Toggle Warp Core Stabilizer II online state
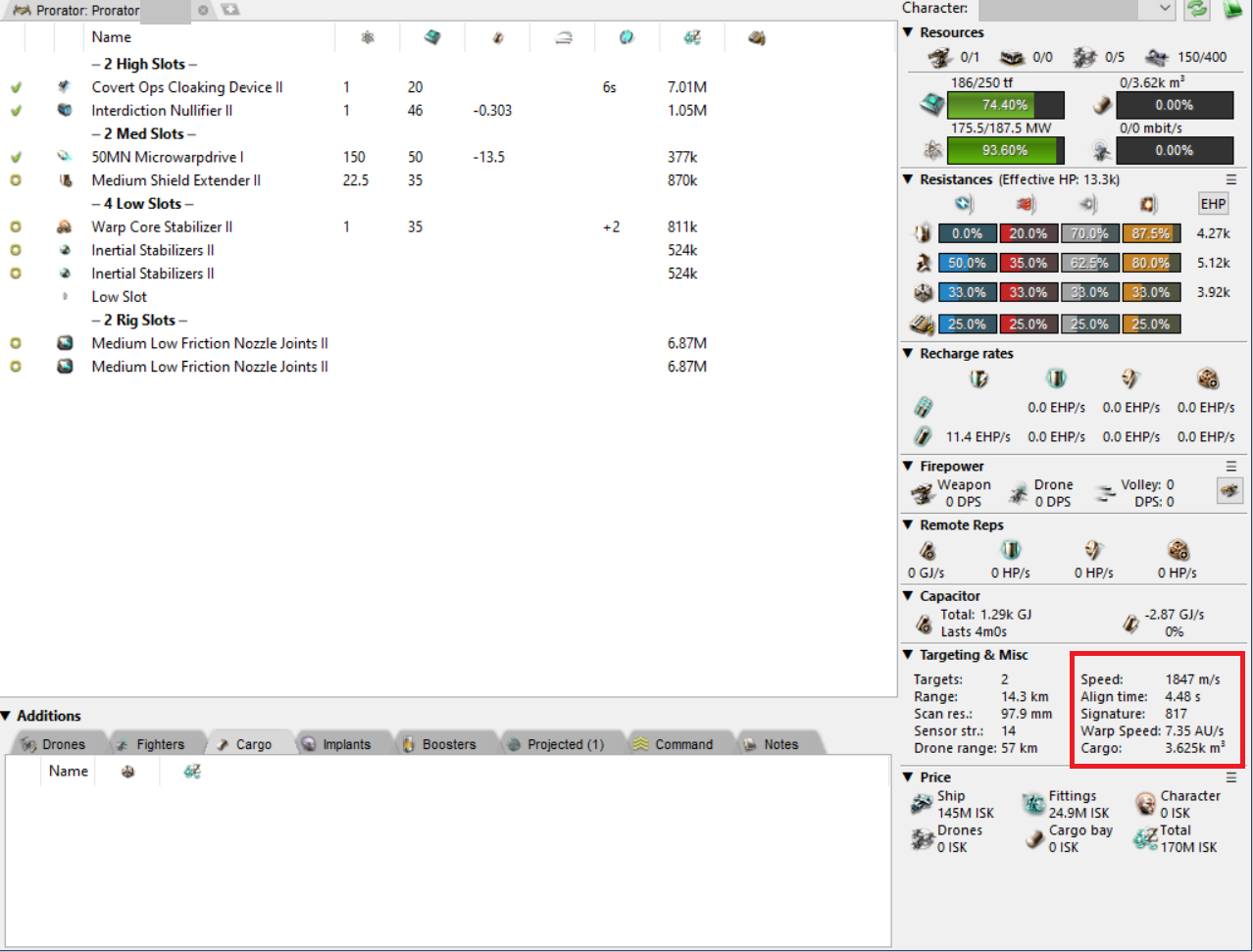Viewport: 1253px width, 952px height. point(16,226)
